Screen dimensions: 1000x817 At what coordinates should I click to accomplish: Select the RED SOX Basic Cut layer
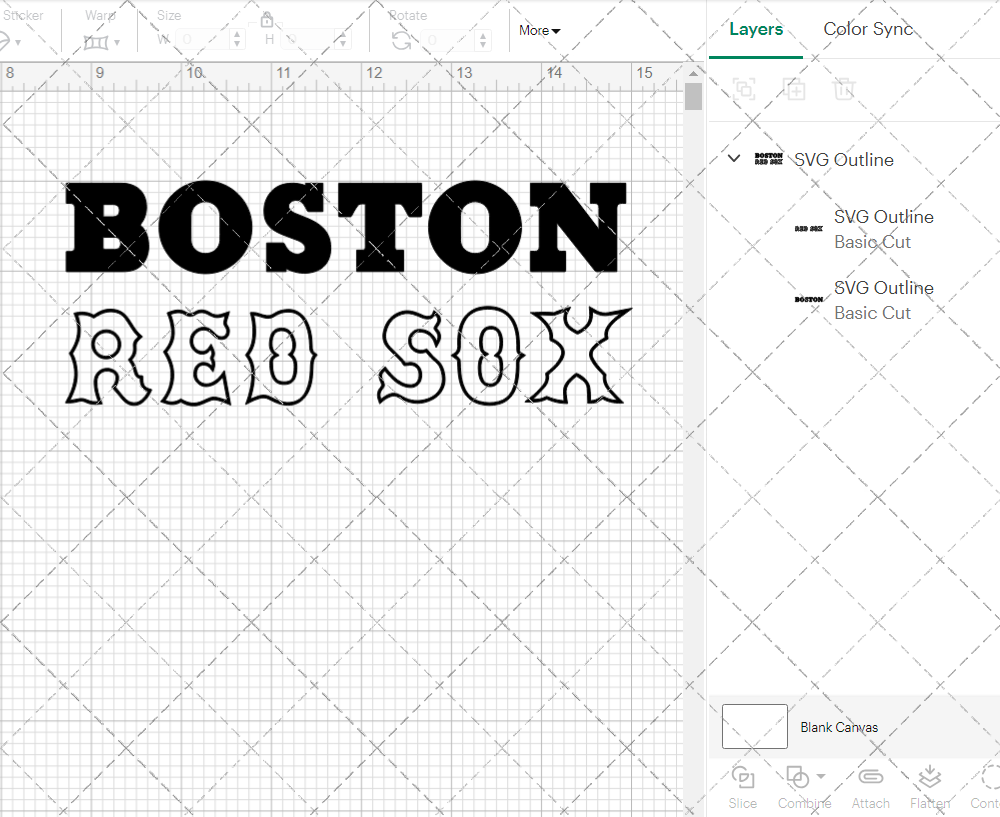(x=884, y=229)
